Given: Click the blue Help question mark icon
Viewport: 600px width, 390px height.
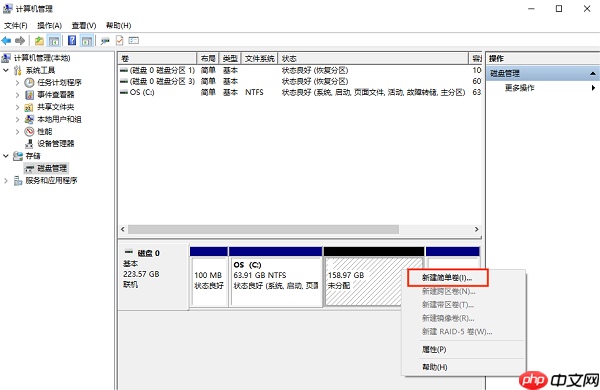Looking at the screenshot, I should click(72, 40).
